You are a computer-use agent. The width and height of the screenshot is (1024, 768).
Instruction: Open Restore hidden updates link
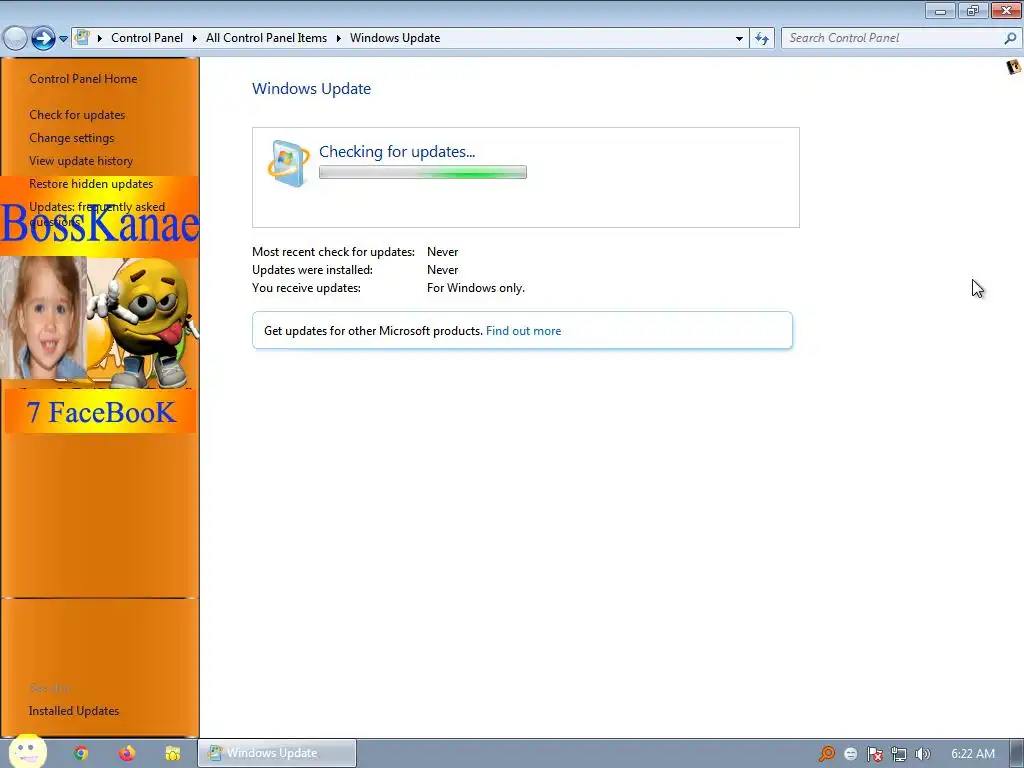click(x=91, y=184)
